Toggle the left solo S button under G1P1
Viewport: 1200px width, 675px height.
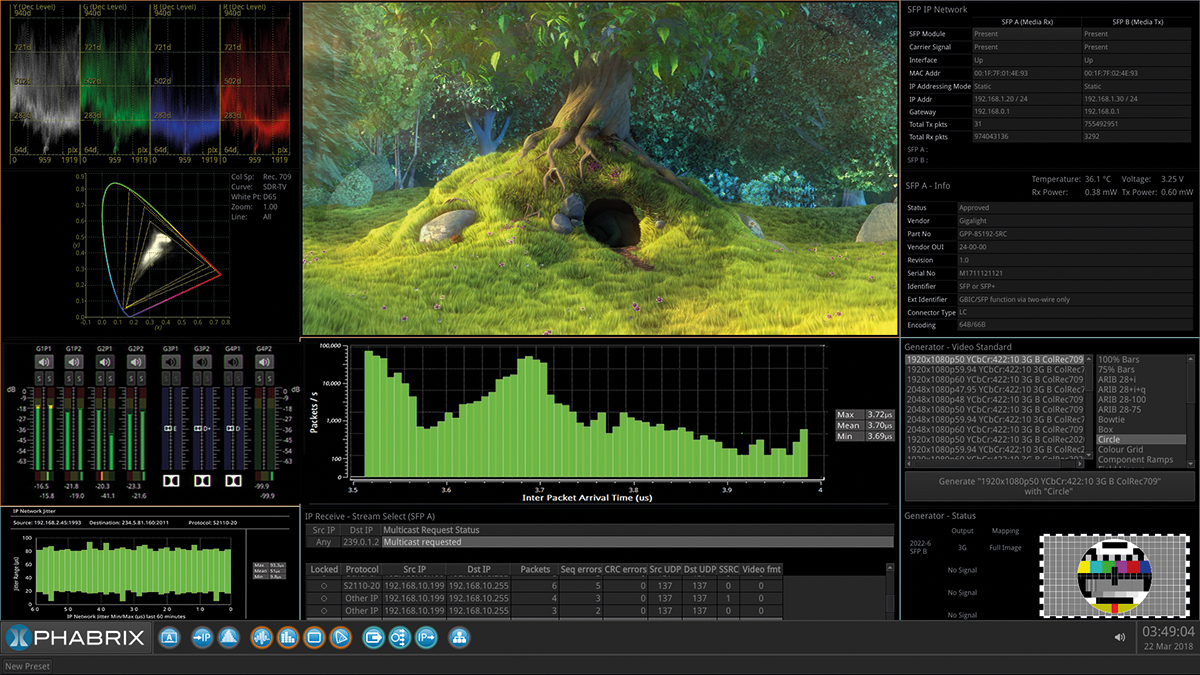40,378
